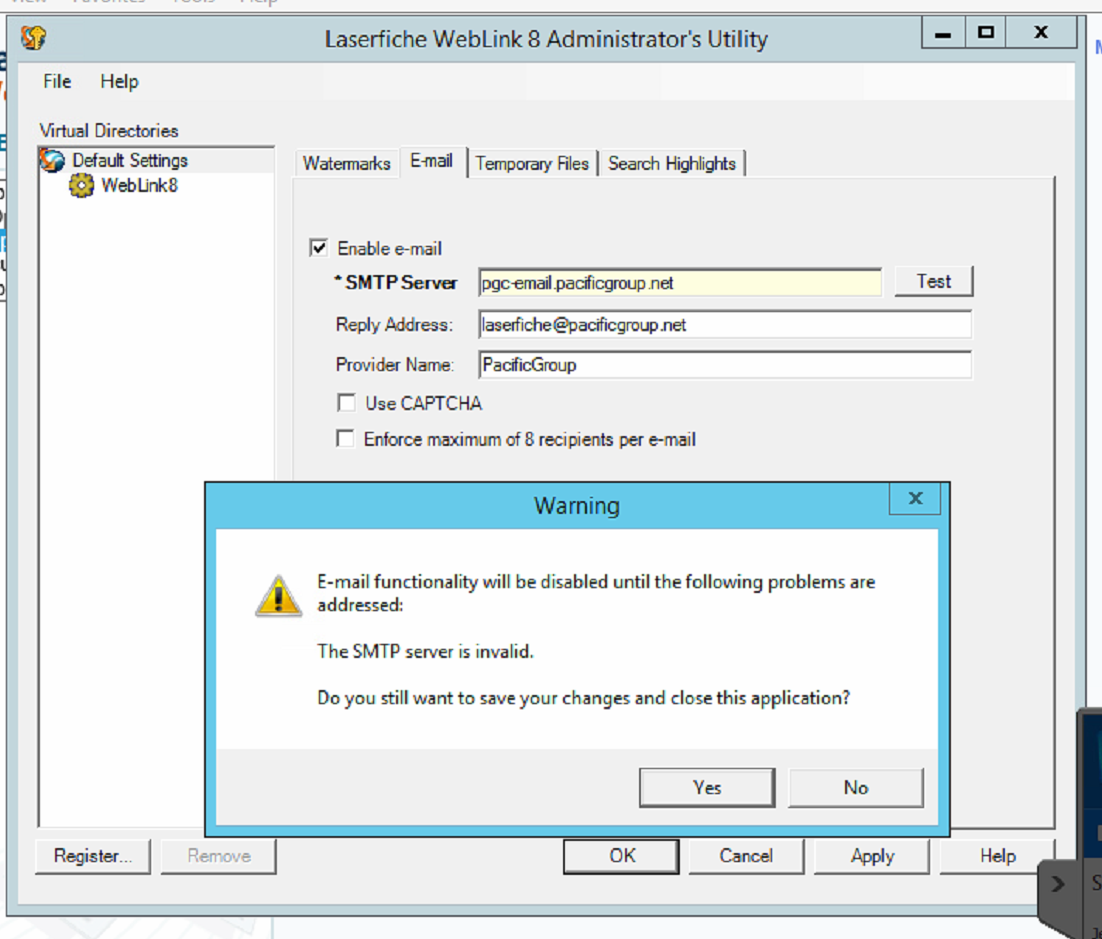Click into the SMTP Server field

(x=680, y=283)
